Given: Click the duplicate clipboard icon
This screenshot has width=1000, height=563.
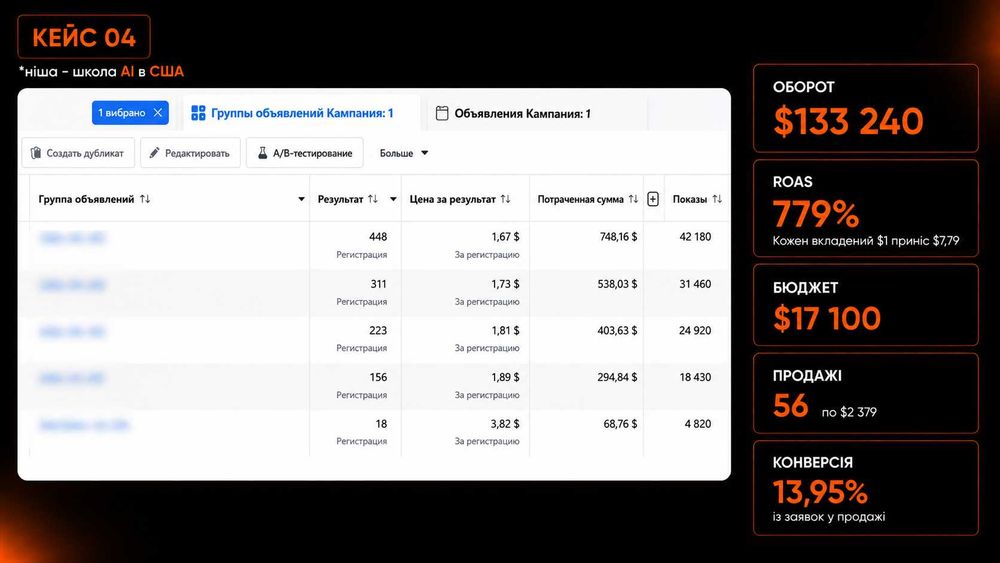Looking at the screenshot, I should point(36,153).
